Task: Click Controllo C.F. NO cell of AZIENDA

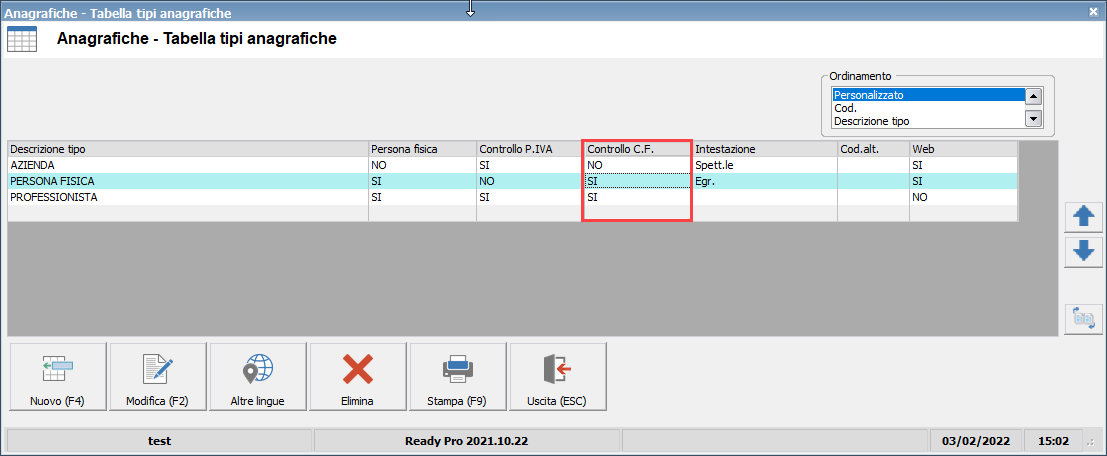Action: point(638,165)
